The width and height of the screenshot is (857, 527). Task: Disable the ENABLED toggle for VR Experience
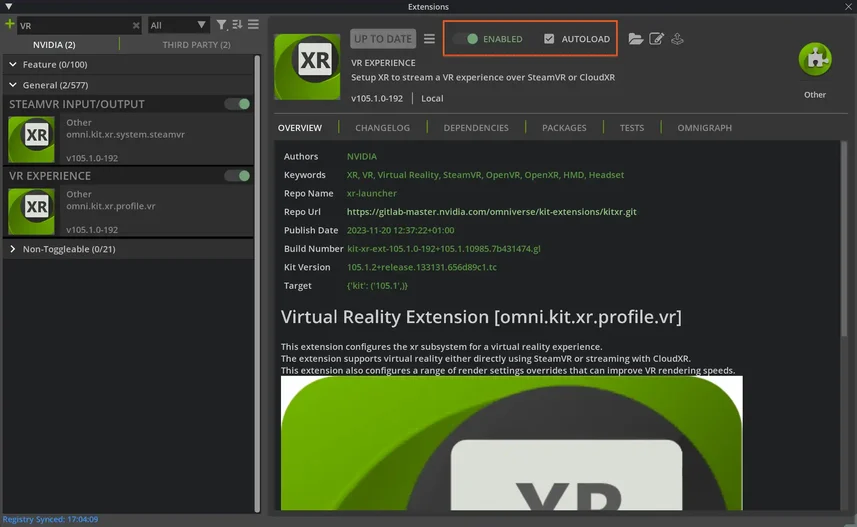pos(466,39)
